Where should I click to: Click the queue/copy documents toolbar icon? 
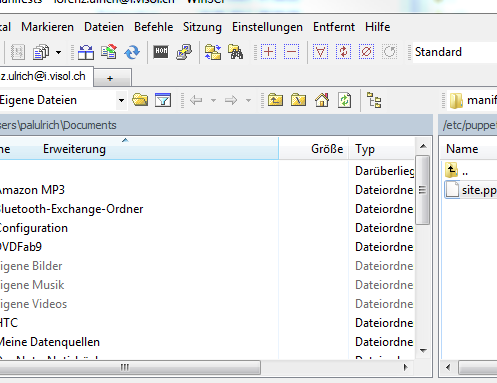point(41,52)
